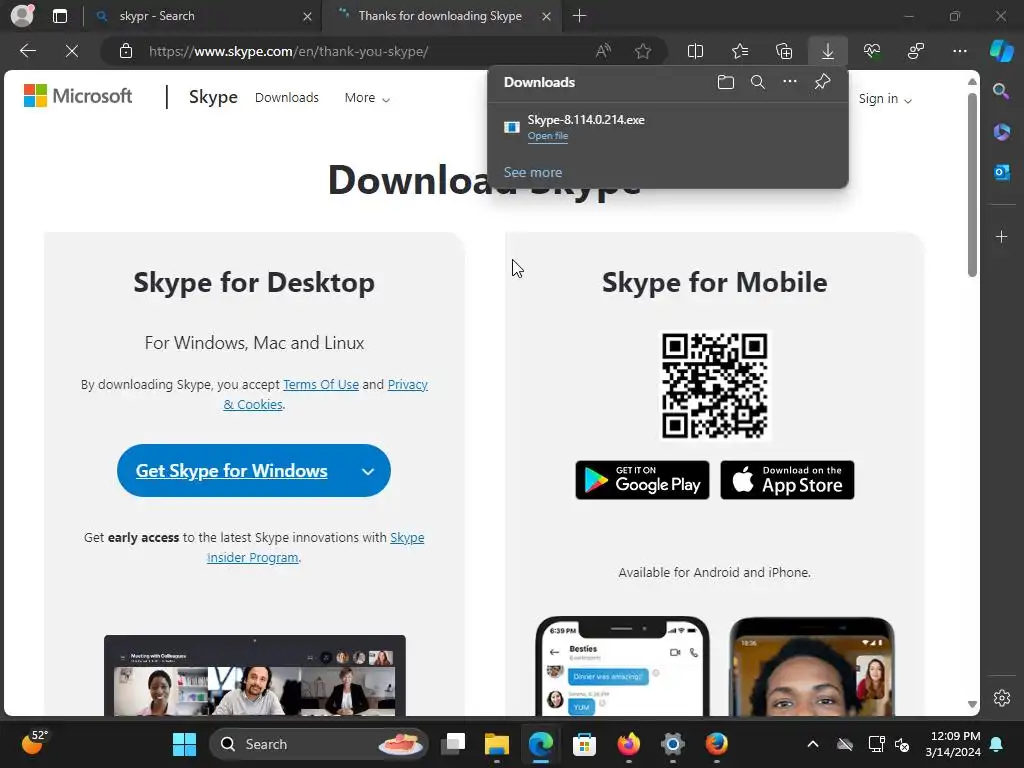Image resolution: width=1024 pixels, height=768 pixels.
Task: Open Collections icon in toolbar
Action: (784, 51)
